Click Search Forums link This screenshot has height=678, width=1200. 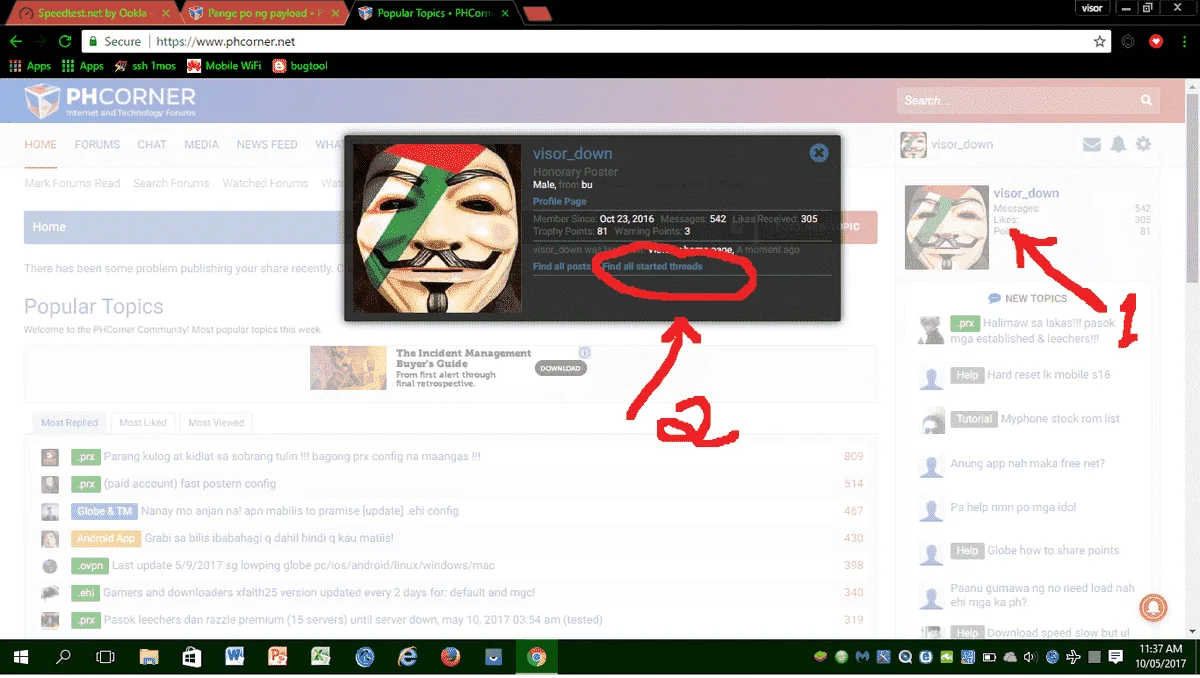171,183
